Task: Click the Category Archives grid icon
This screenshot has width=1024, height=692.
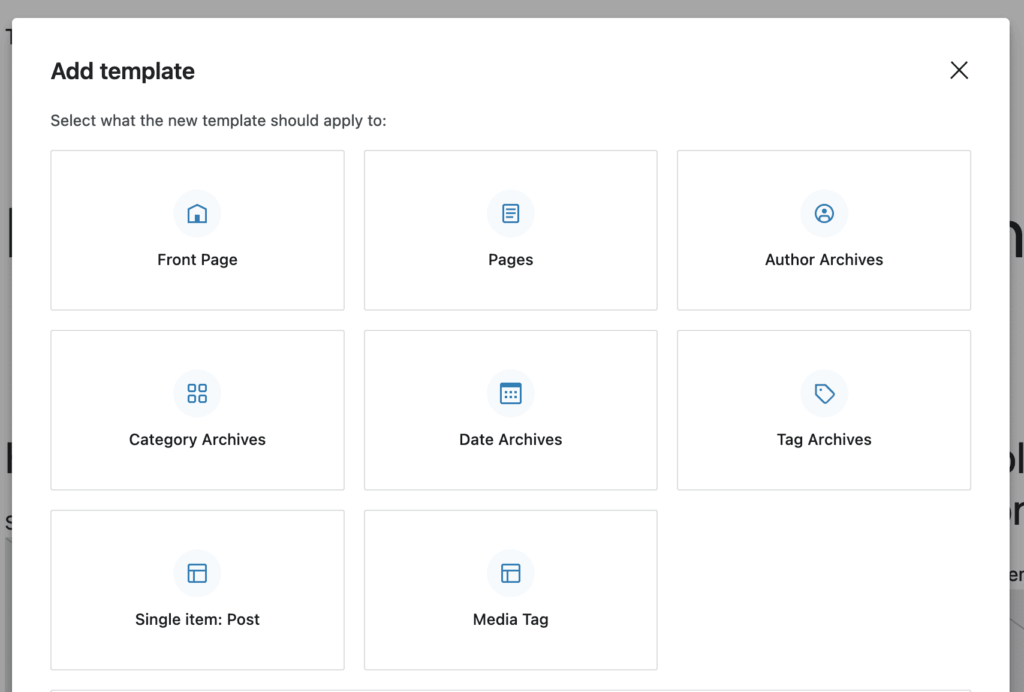Action: pos(197,393)
